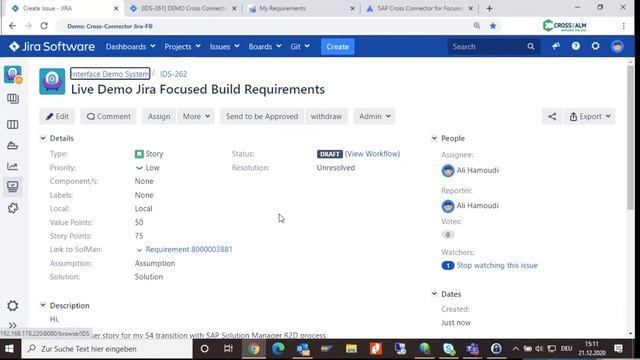Click the Windows taskbar search box

click(107, 349)
